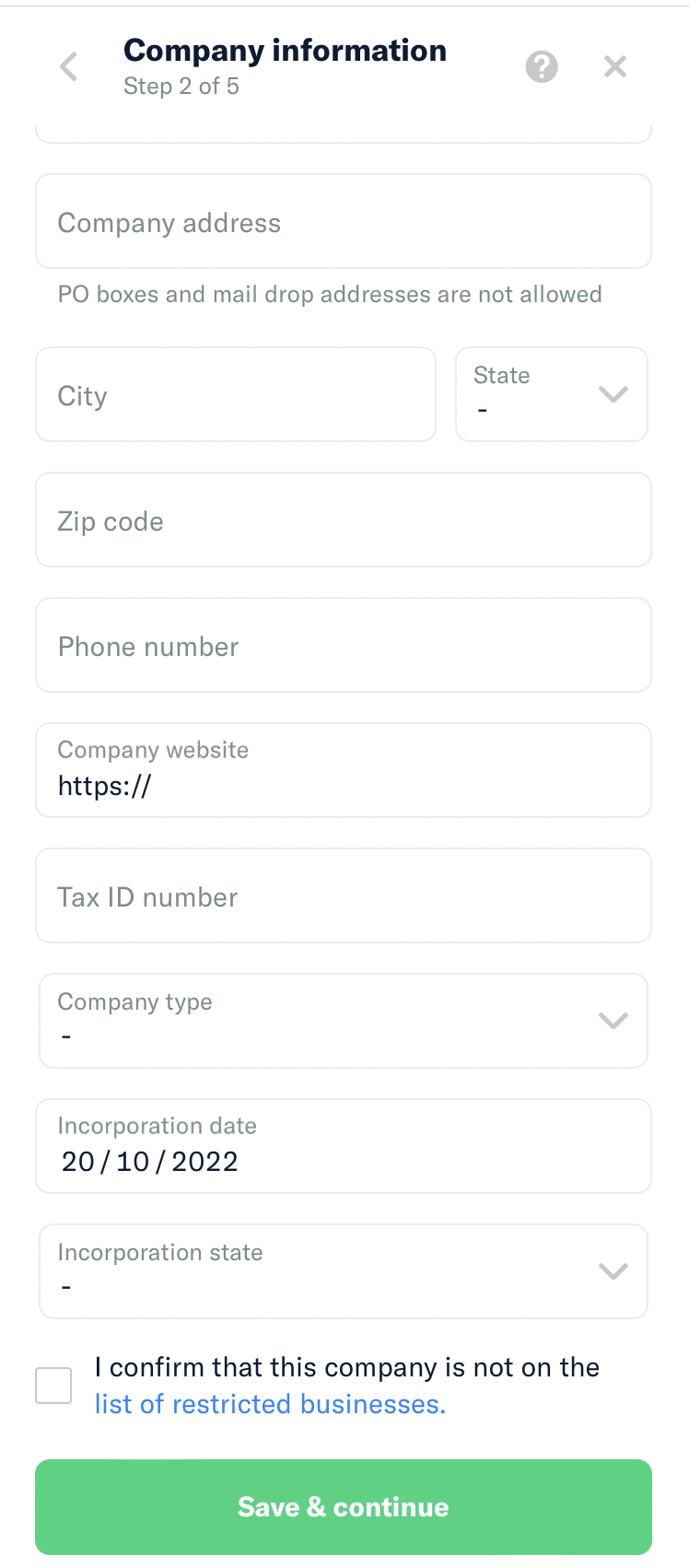The width and height of the screenshot is (689, 1568).
Task: Focus the Company address field
Action: (x=344, y=222)
